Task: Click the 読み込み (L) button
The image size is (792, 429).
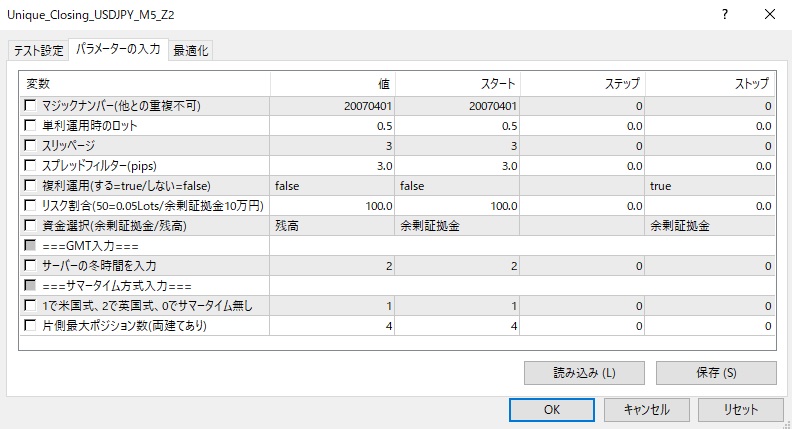Action: click(x=584, y=373)
